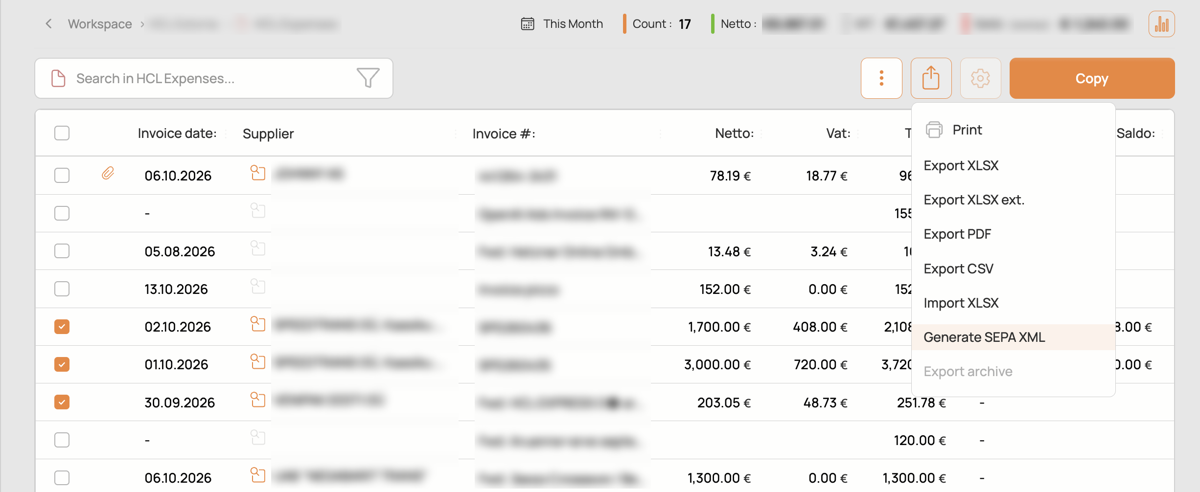Click supplier icon in 02.10.2026 row
Screen dimensions: 1200x492
(x=258, y=324)
